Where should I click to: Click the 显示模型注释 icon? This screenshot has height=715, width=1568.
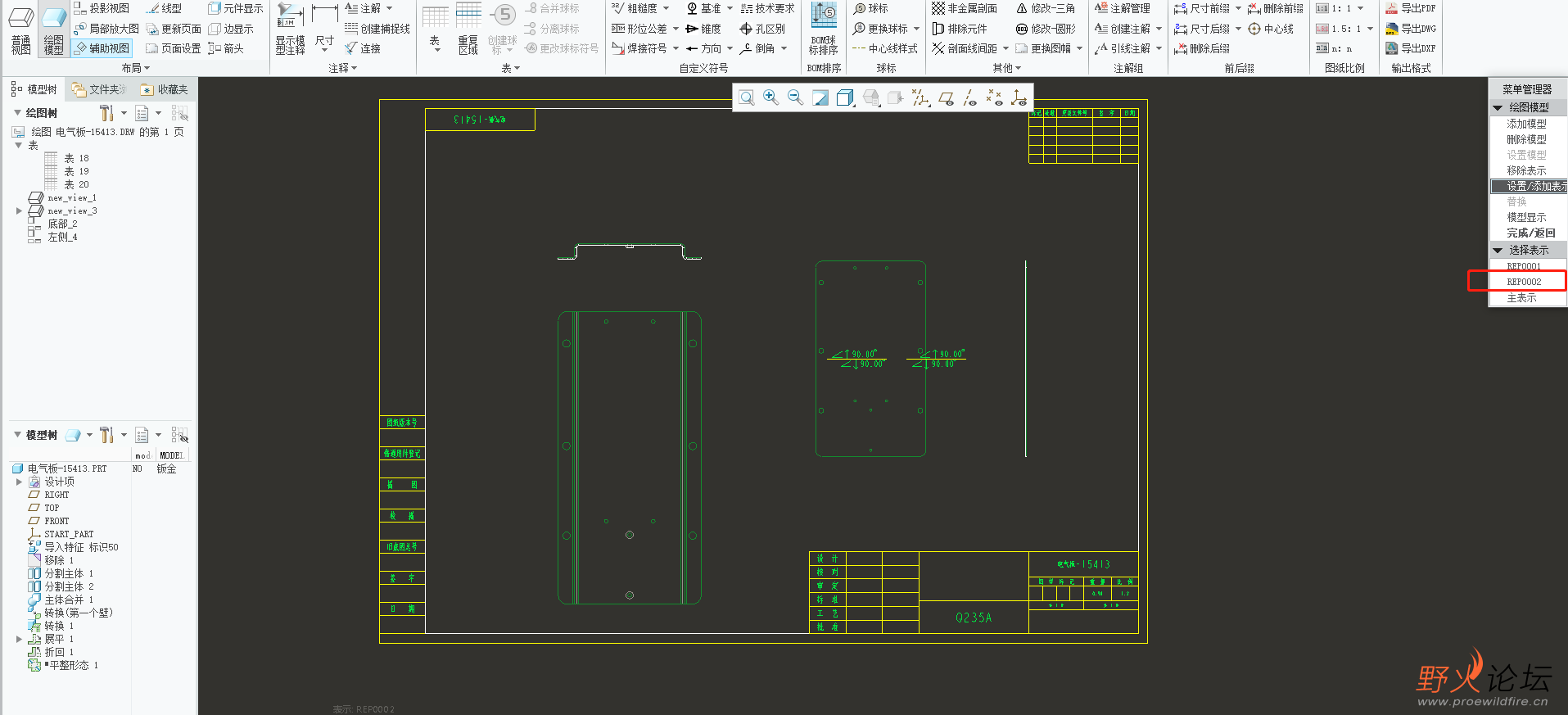[290, 29]
